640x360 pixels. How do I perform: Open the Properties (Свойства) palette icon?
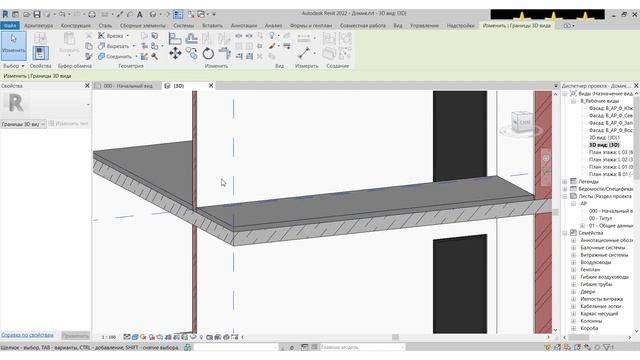point(40,53)
